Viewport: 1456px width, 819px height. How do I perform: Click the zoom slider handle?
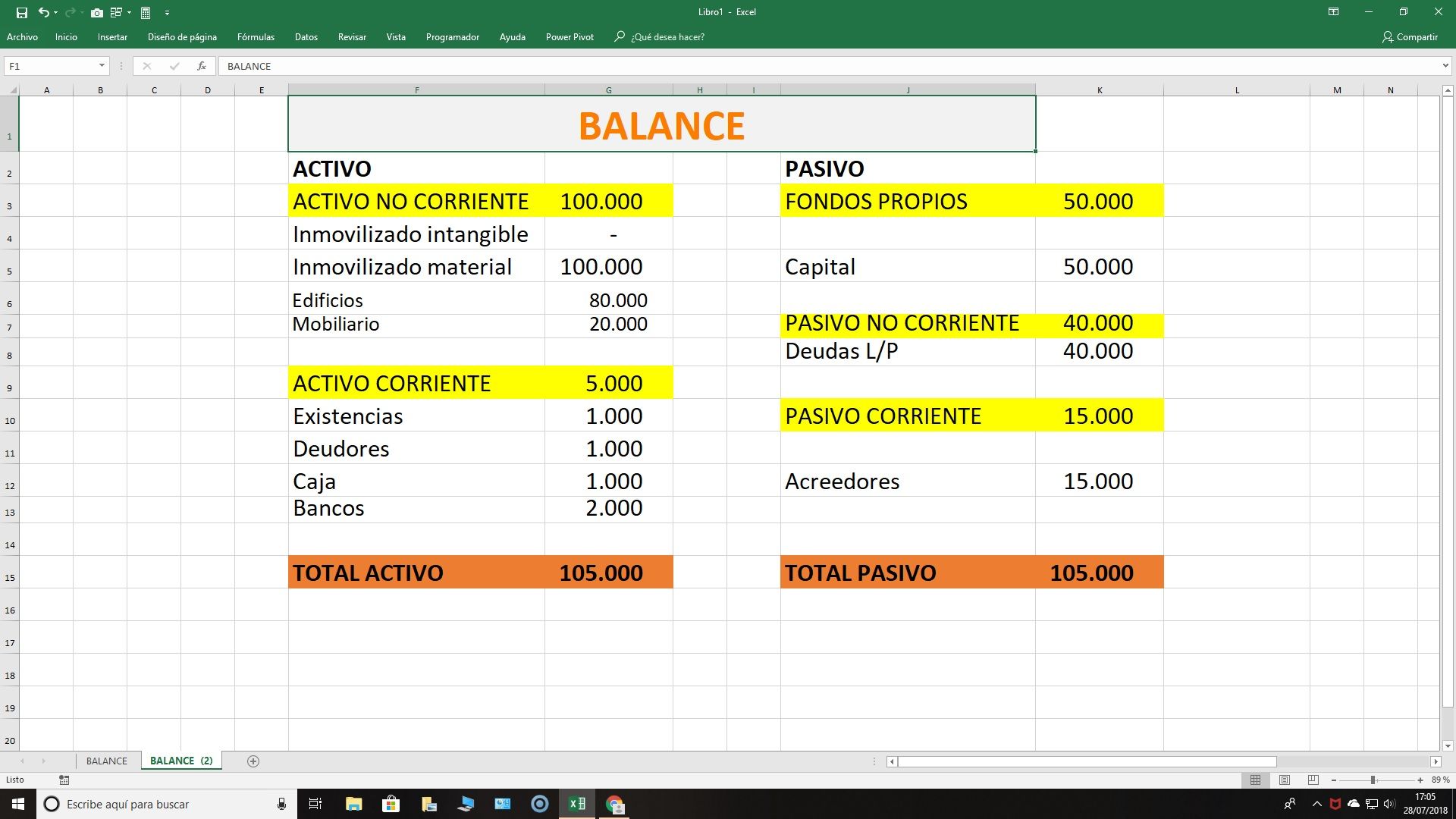pyautogui.click(x=1373, y=780)
